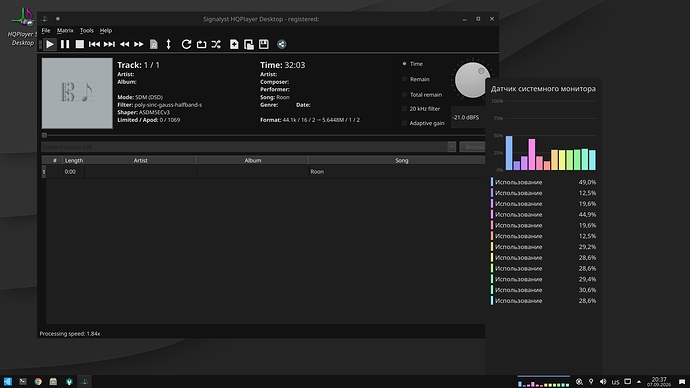Click the music file toolbar icon
Viewport: 690px width, 388px height.
click(x=154, y=44)
